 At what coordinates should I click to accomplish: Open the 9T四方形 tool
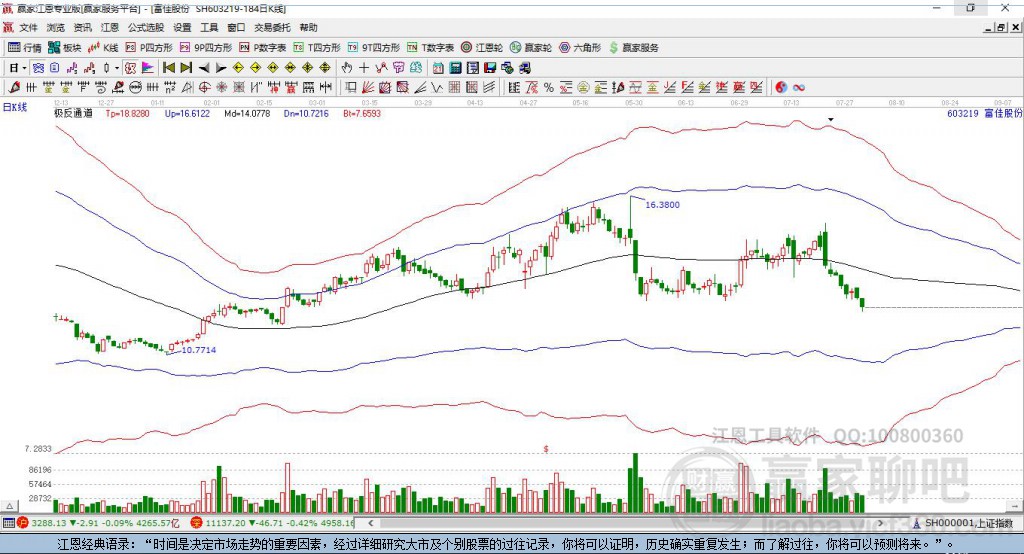click(x=374, y=48)
